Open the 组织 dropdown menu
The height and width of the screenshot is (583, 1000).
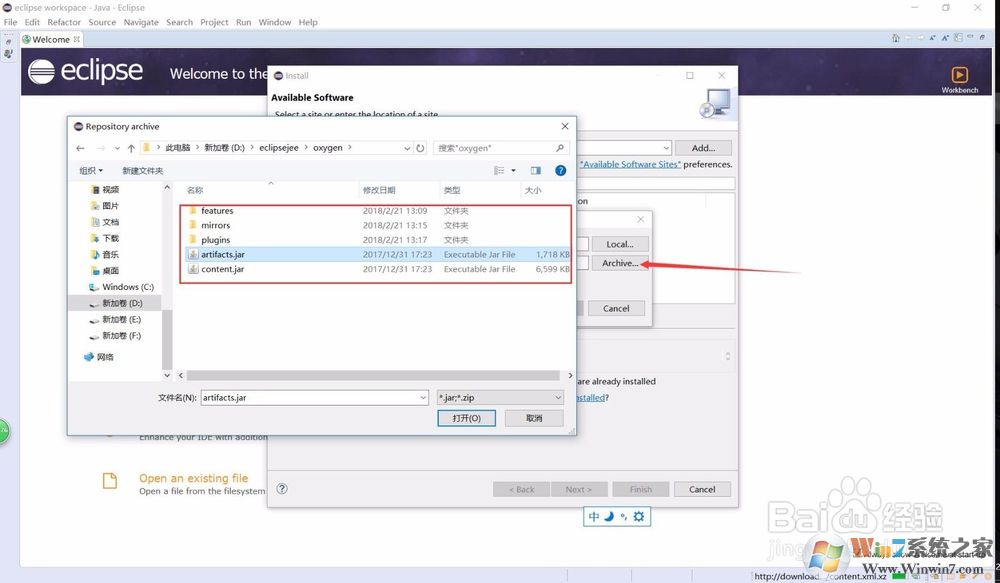tap(91, 170)
